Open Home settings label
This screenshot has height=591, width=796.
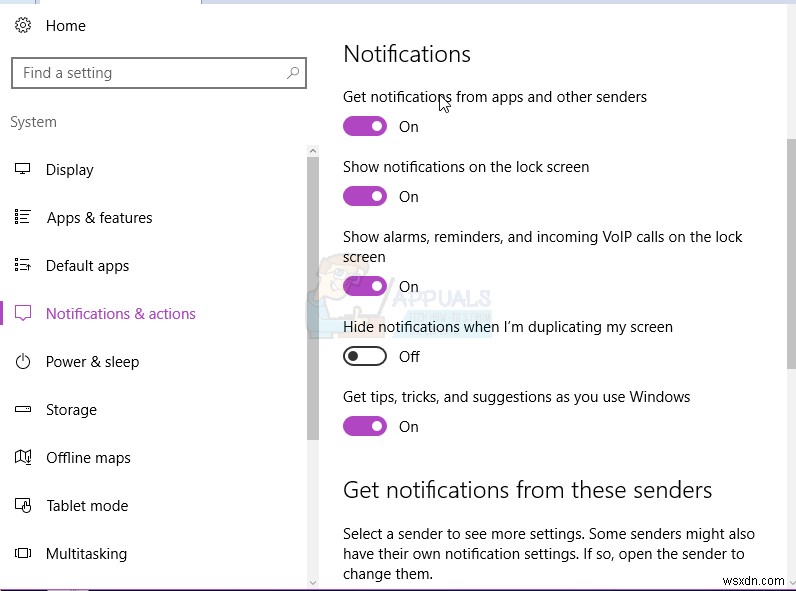[65, 26]
